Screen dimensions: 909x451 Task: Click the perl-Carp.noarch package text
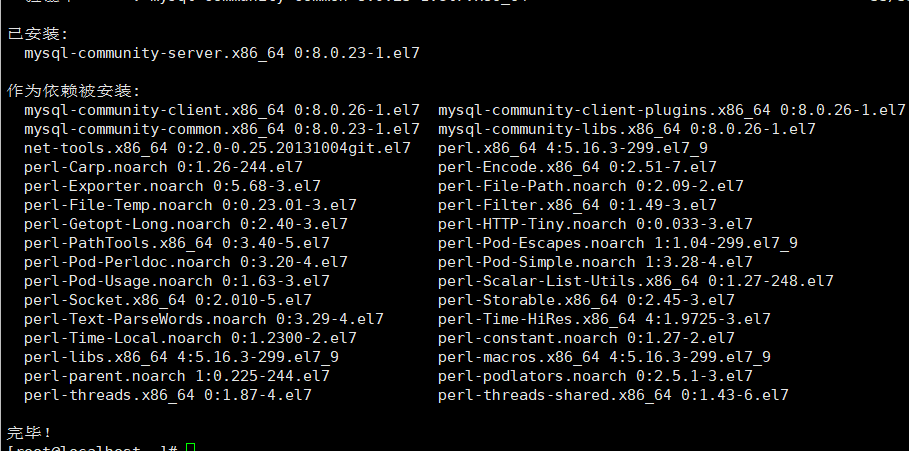(163, 167)
